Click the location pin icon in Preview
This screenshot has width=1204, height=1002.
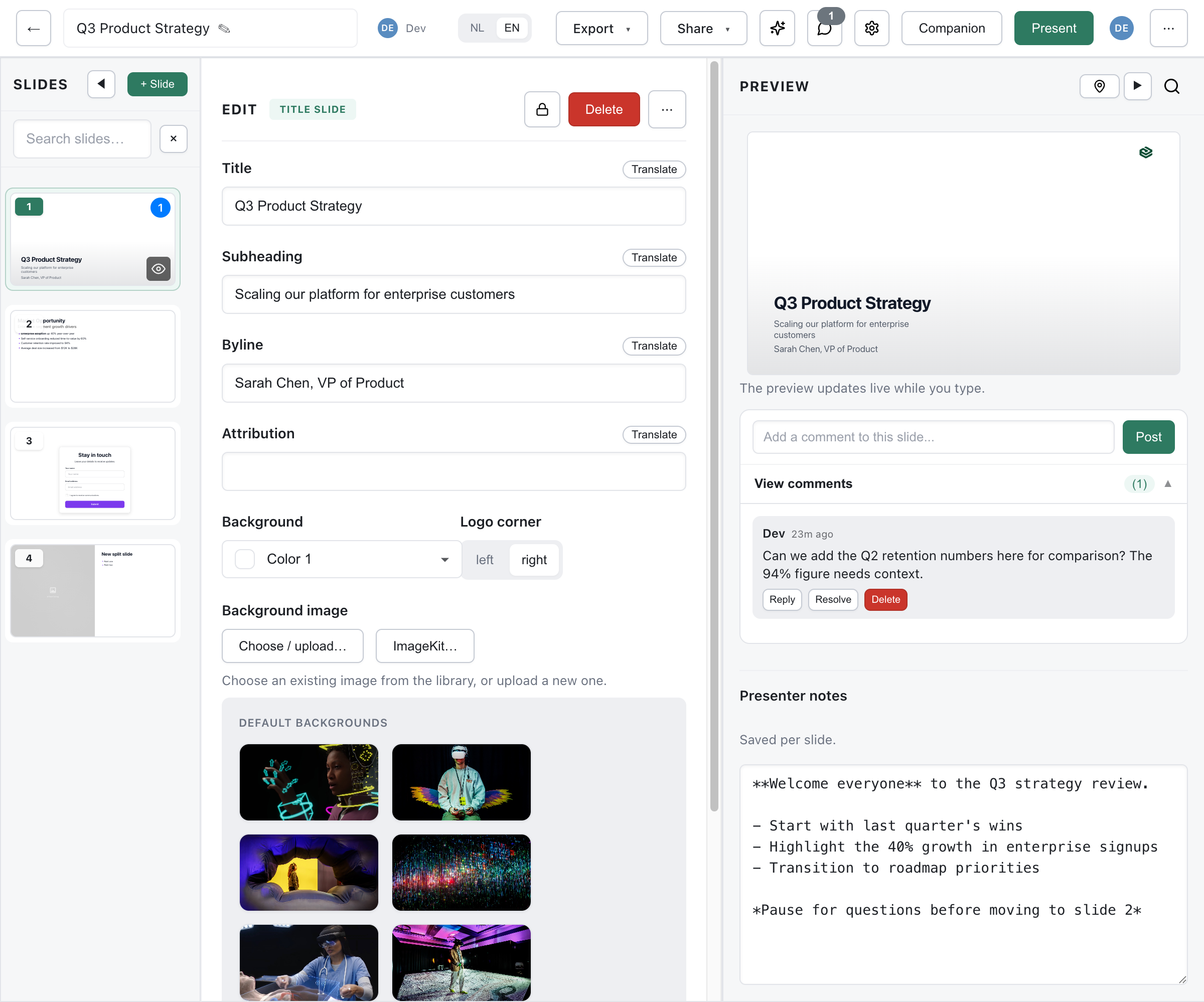point(1099,87)
